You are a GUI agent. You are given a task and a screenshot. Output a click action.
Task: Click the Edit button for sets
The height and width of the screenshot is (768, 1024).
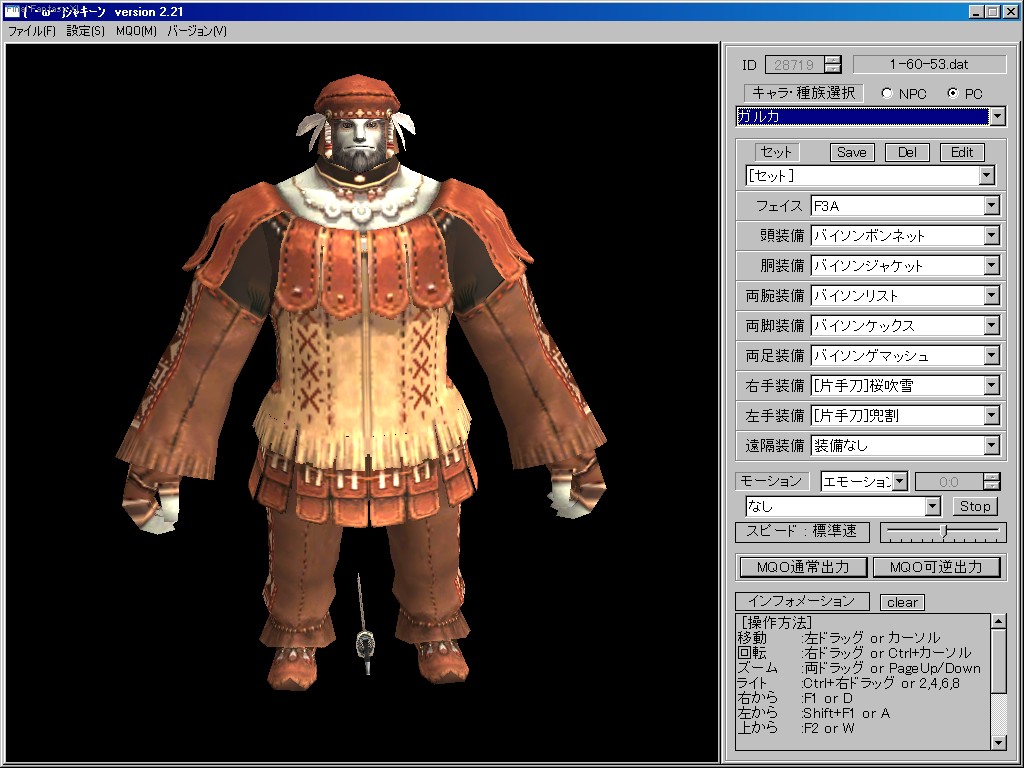coord(962,152)
